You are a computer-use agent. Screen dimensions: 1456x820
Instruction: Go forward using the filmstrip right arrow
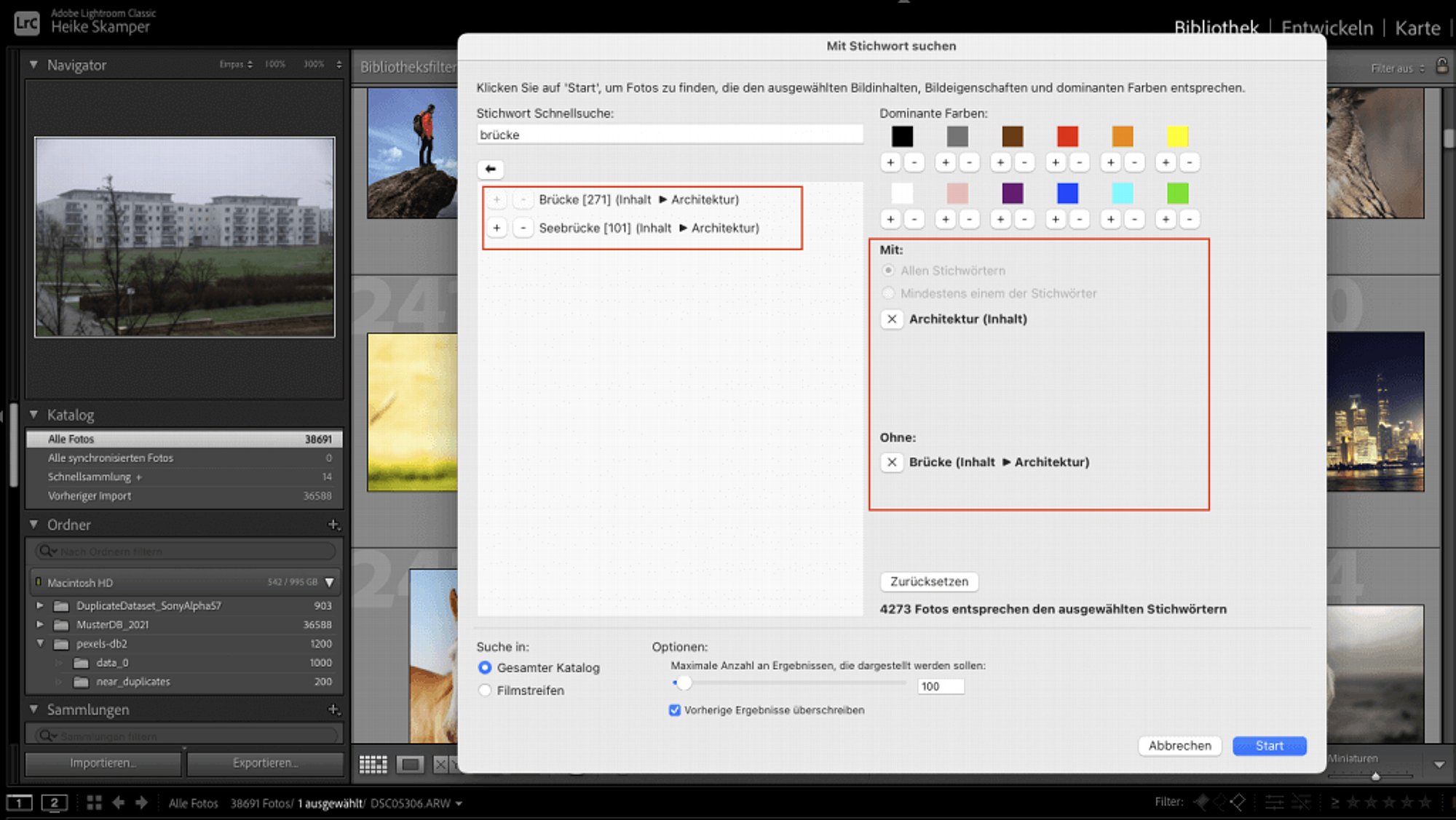point(141,803)
